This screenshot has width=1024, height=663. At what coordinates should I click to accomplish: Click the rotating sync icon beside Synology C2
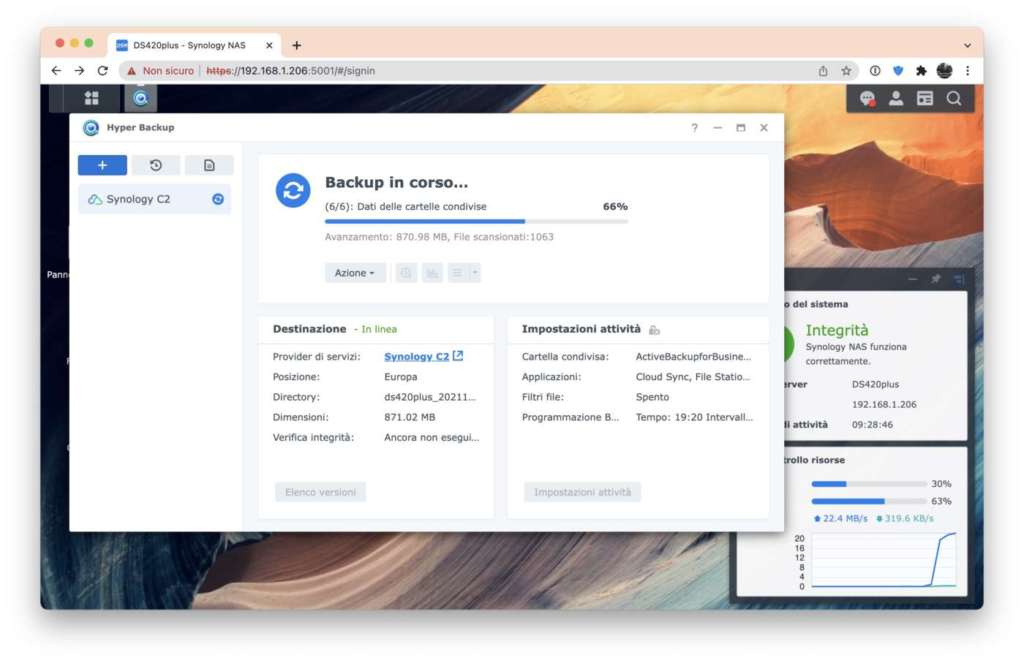coord(218,198)
